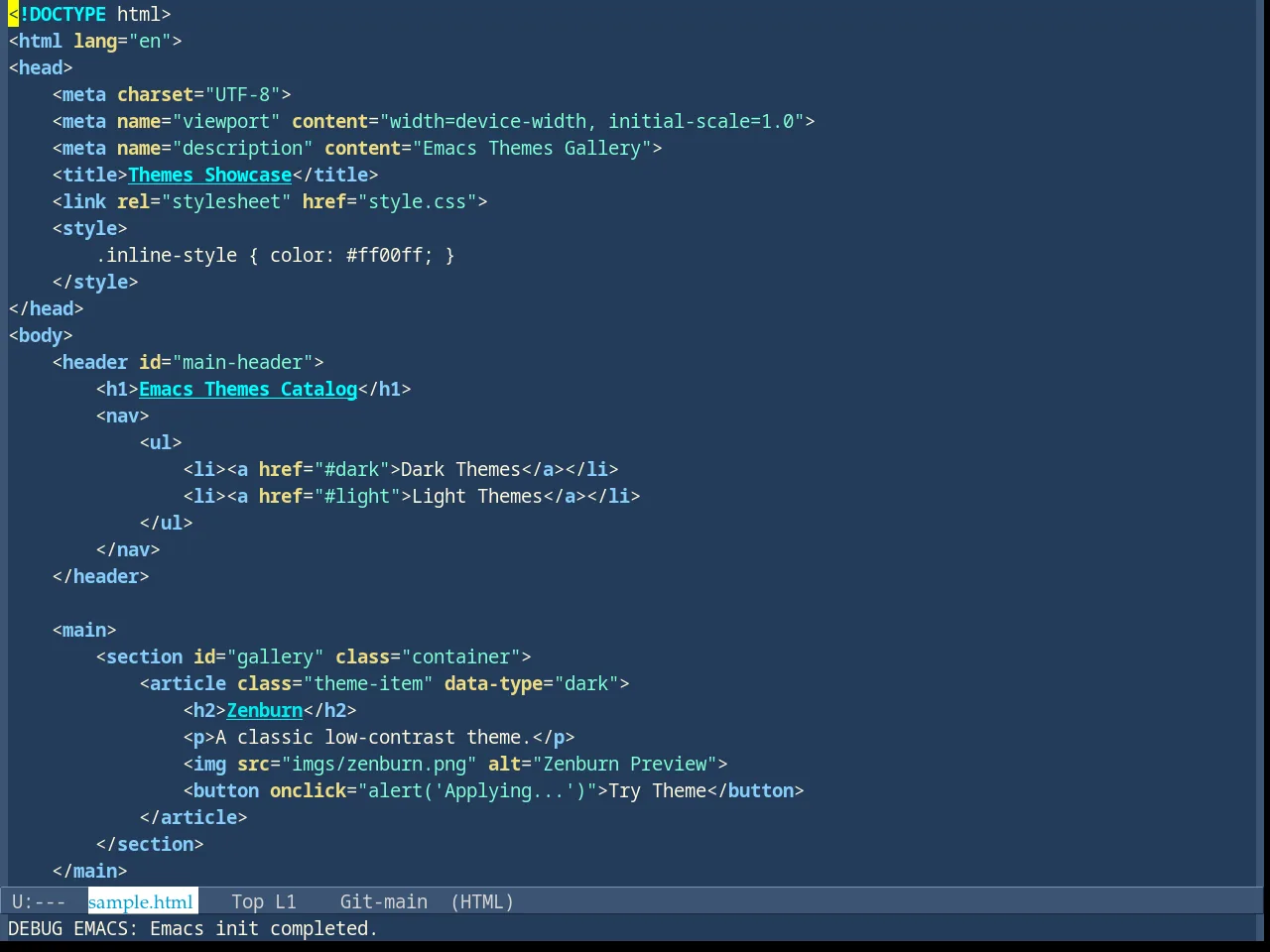Click the "width=device-width, initial-scale=1.0" string

click(592, 121)
